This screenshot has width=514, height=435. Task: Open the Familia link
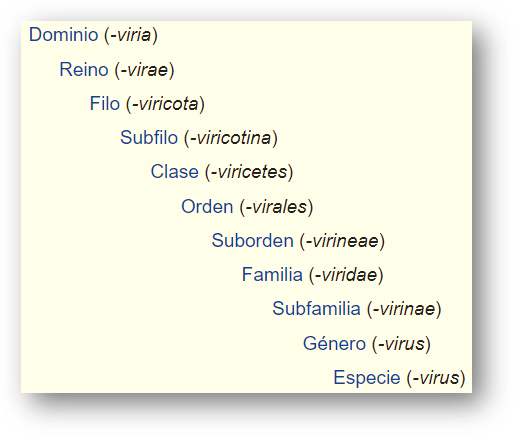pyautogui.click(x=272, y=275)
